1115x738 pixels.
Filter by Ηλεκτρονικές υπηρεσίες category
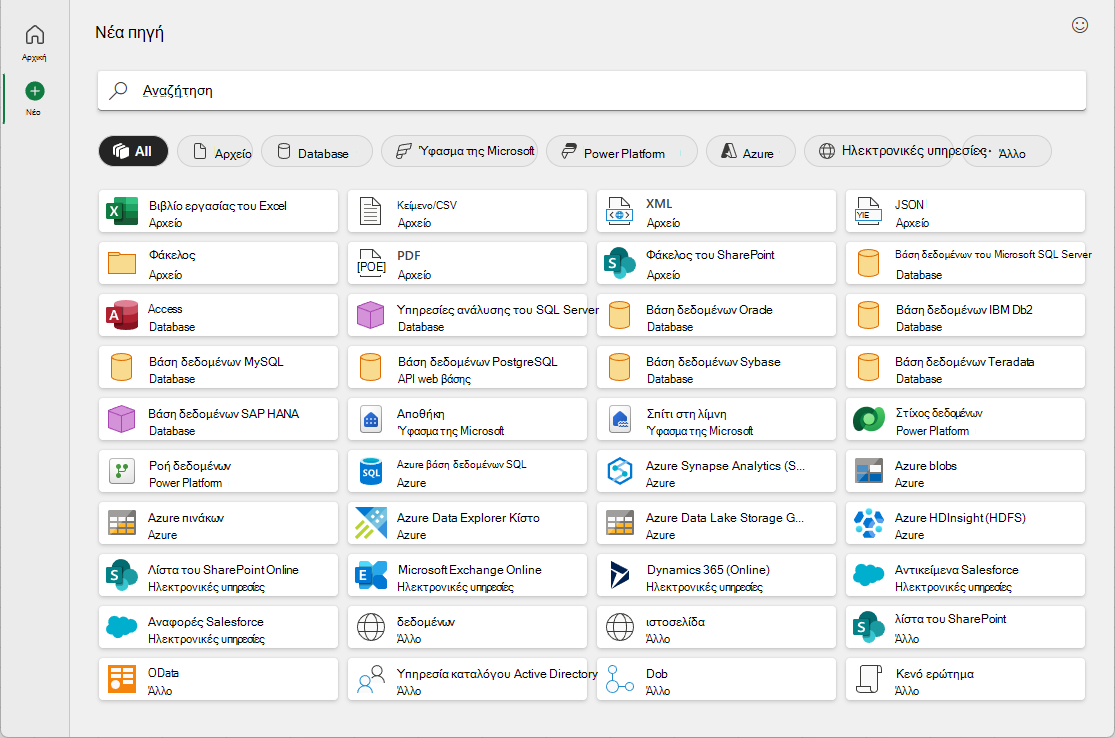pos(878,151)
